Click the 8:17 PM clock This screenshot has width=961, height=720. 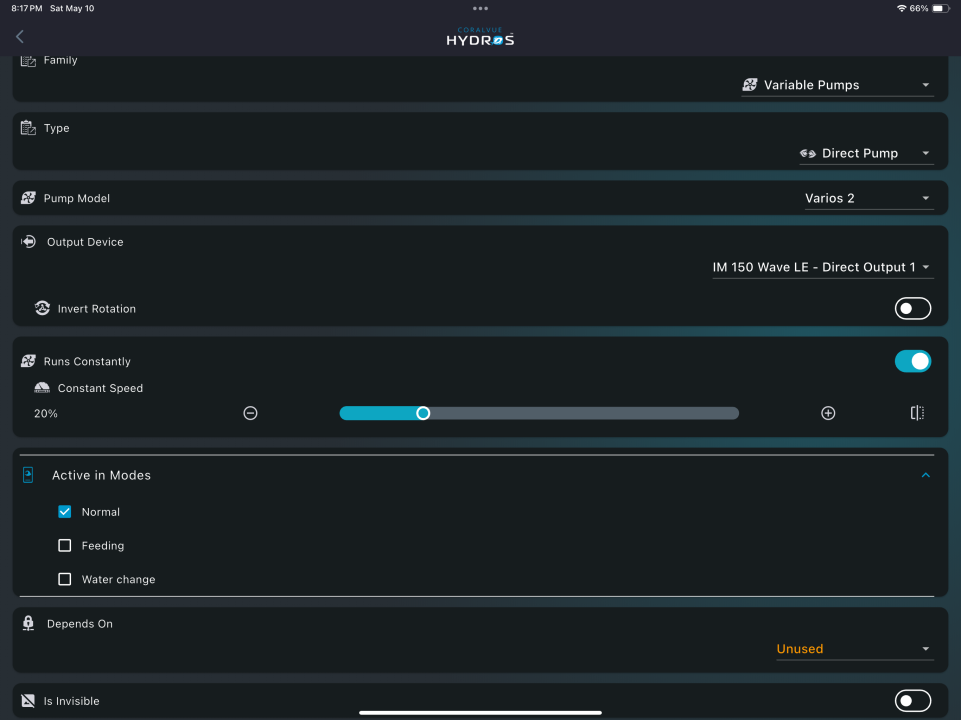pyautogui.click(x=27, y=9)
